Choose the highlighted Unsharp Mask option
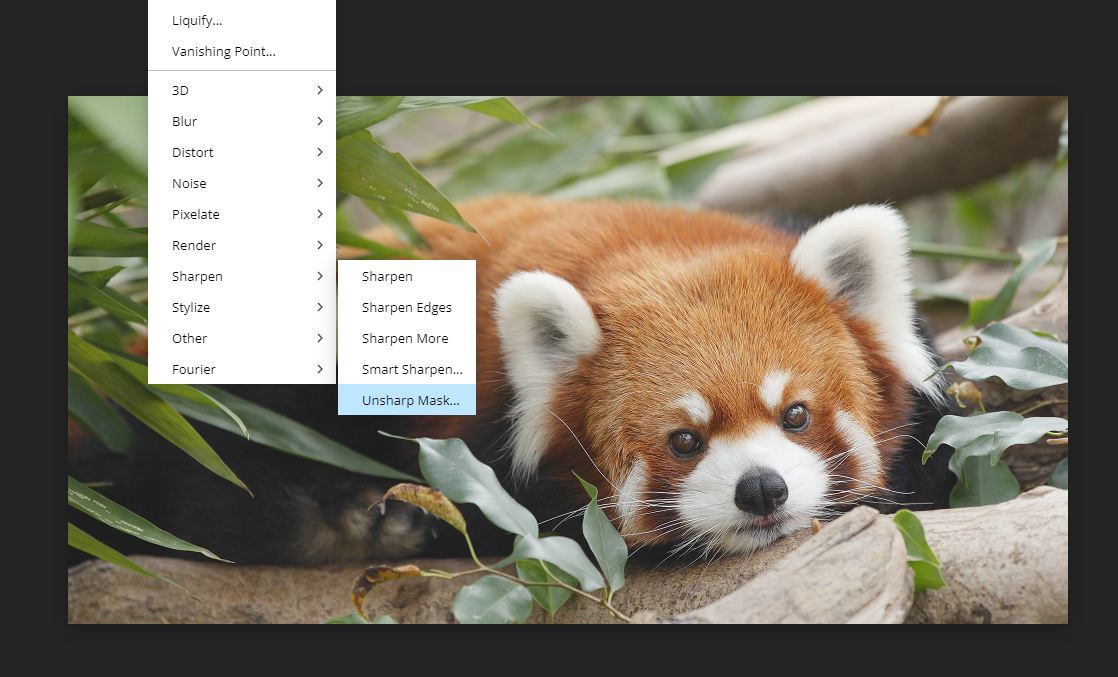 click(410, 400)
